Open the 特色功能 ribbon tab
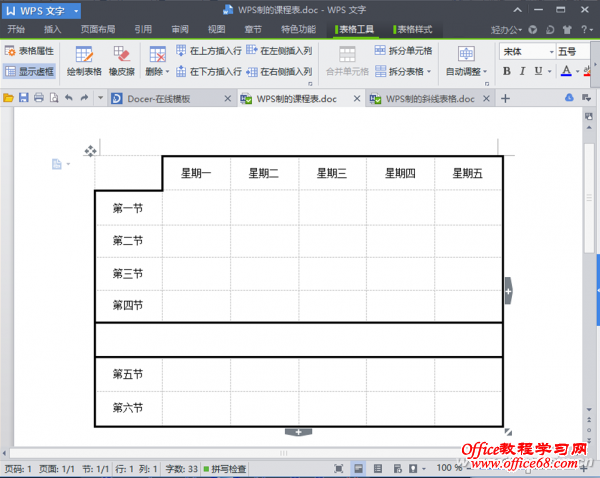The height and width of the screenshot is (478, 600). tap(298, 29)
